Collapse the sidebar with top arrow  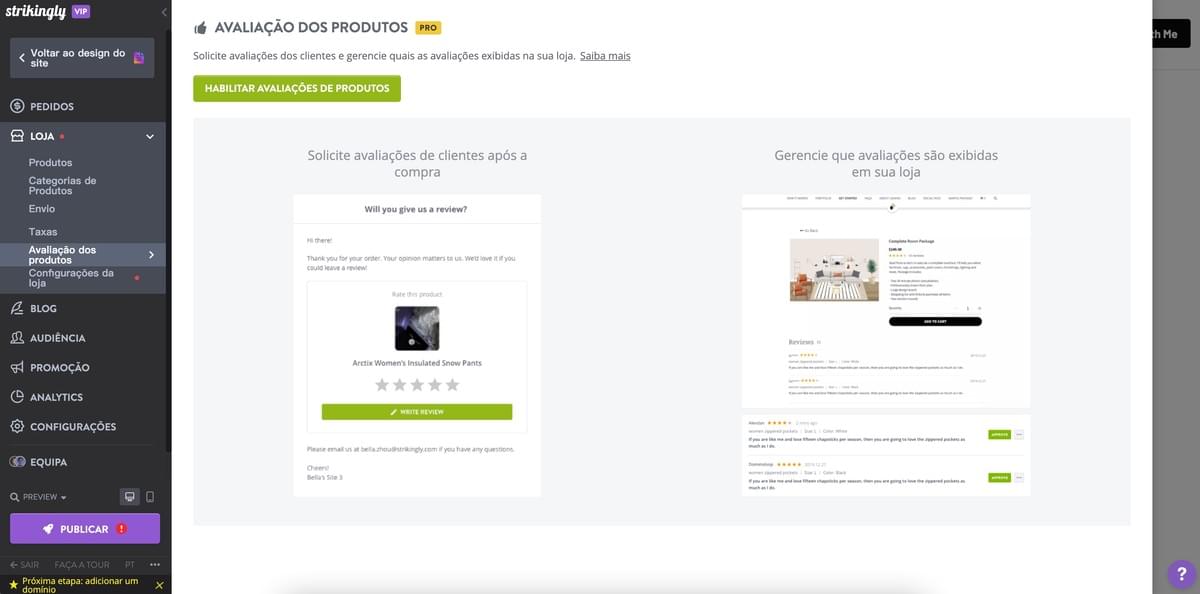coord(164,12)
